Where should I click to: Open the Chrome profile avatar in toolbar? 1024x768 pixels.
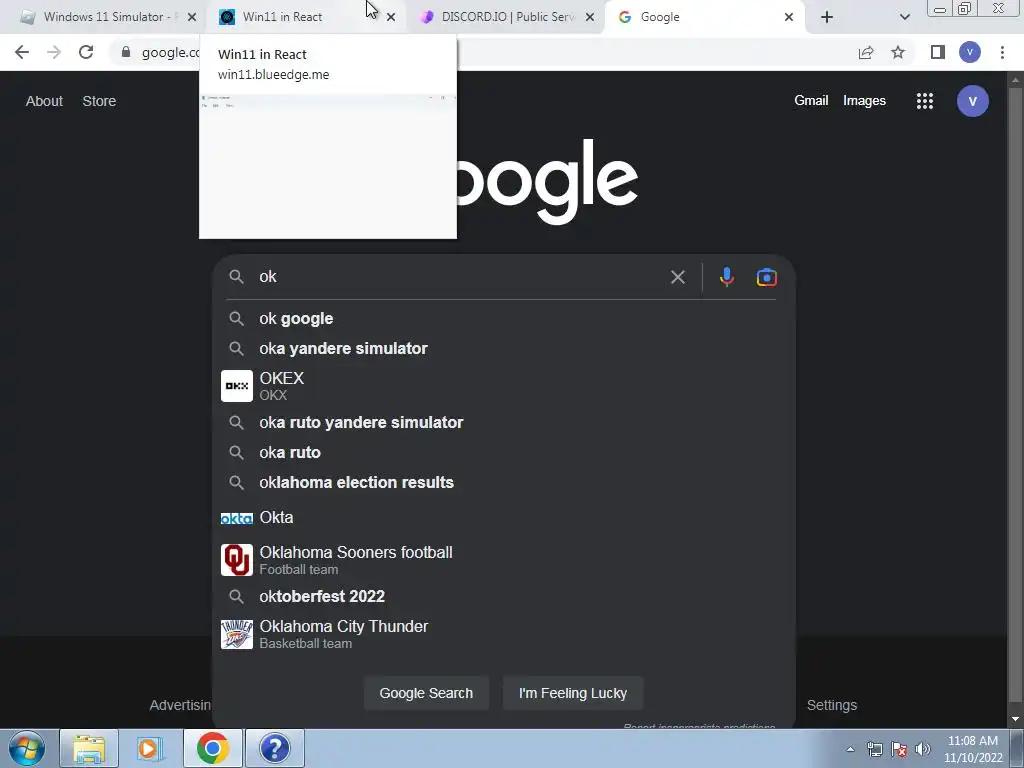pyautogui.click(x=970, y=52)
